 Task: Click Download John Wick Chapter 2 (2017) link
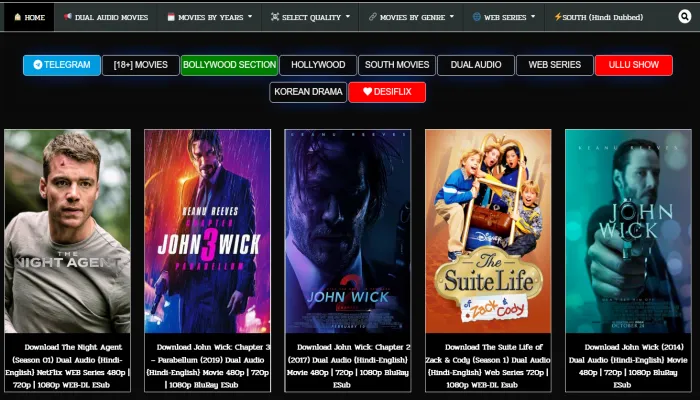[x=348, y=366]
